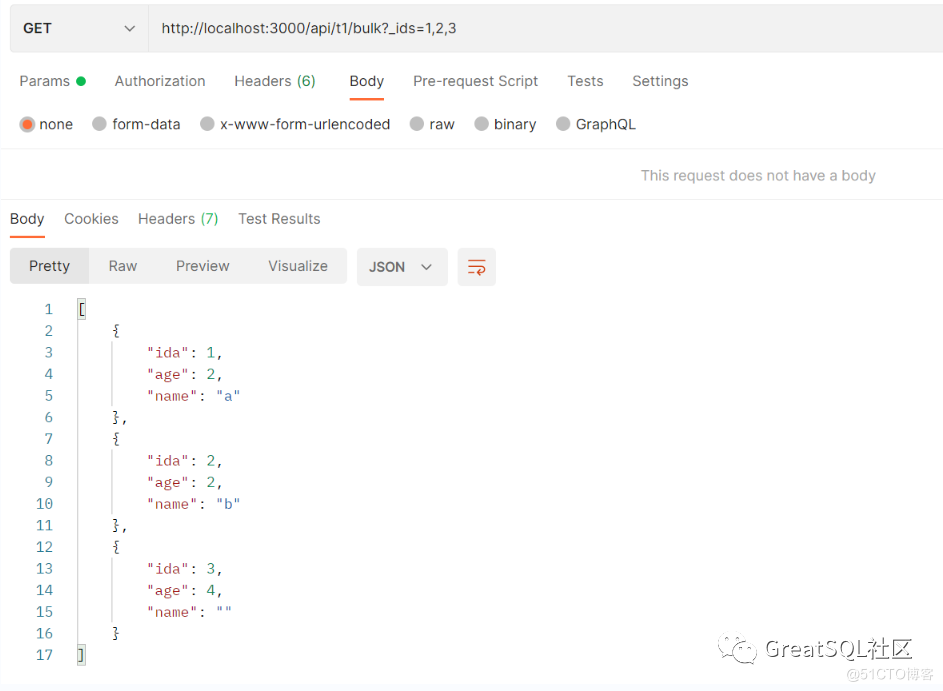Click the opening bracket on line 1
Viewport: 943px width, 691px height.
tap(82, 309)
